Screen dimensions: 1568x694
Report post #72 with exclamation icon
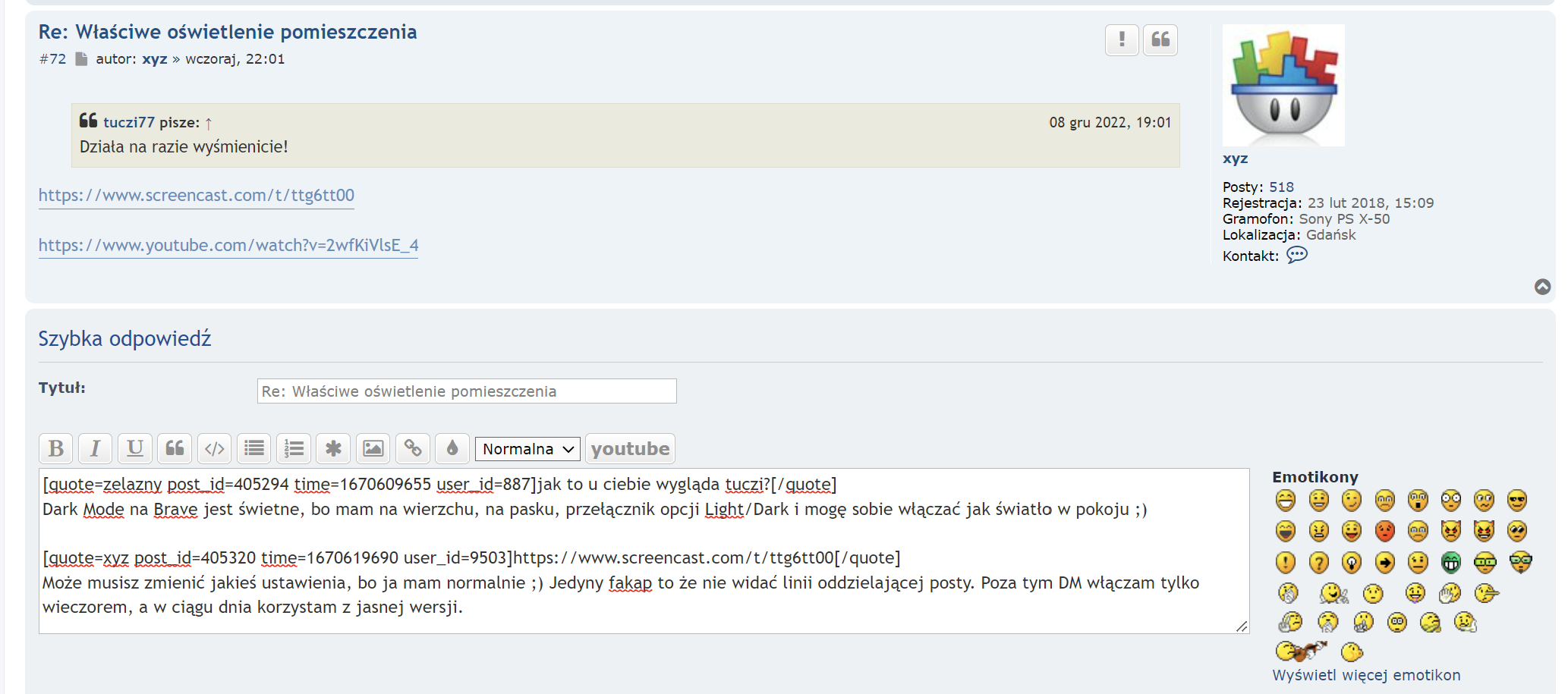1121,39
